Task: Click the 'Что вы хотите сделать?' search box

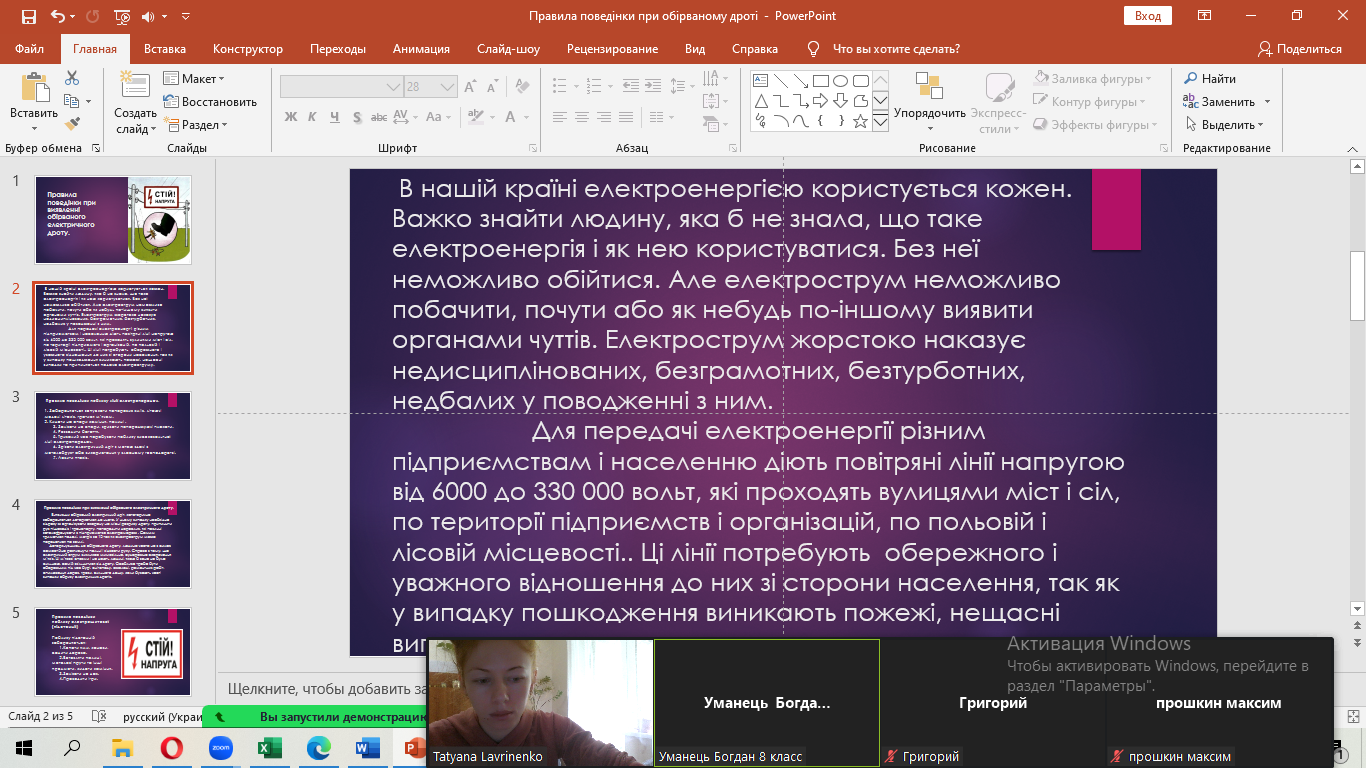Action: pyautogui.click(x=896, y=49)
